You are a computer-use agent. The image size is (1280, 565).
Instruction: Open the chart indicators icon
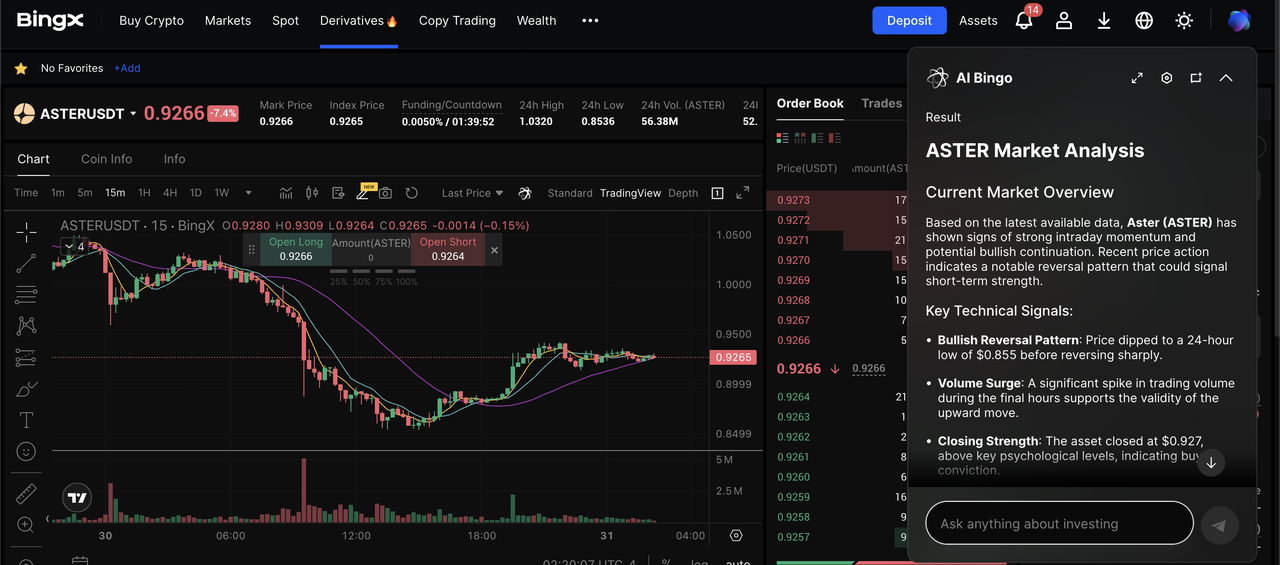[x=286, y=193]
